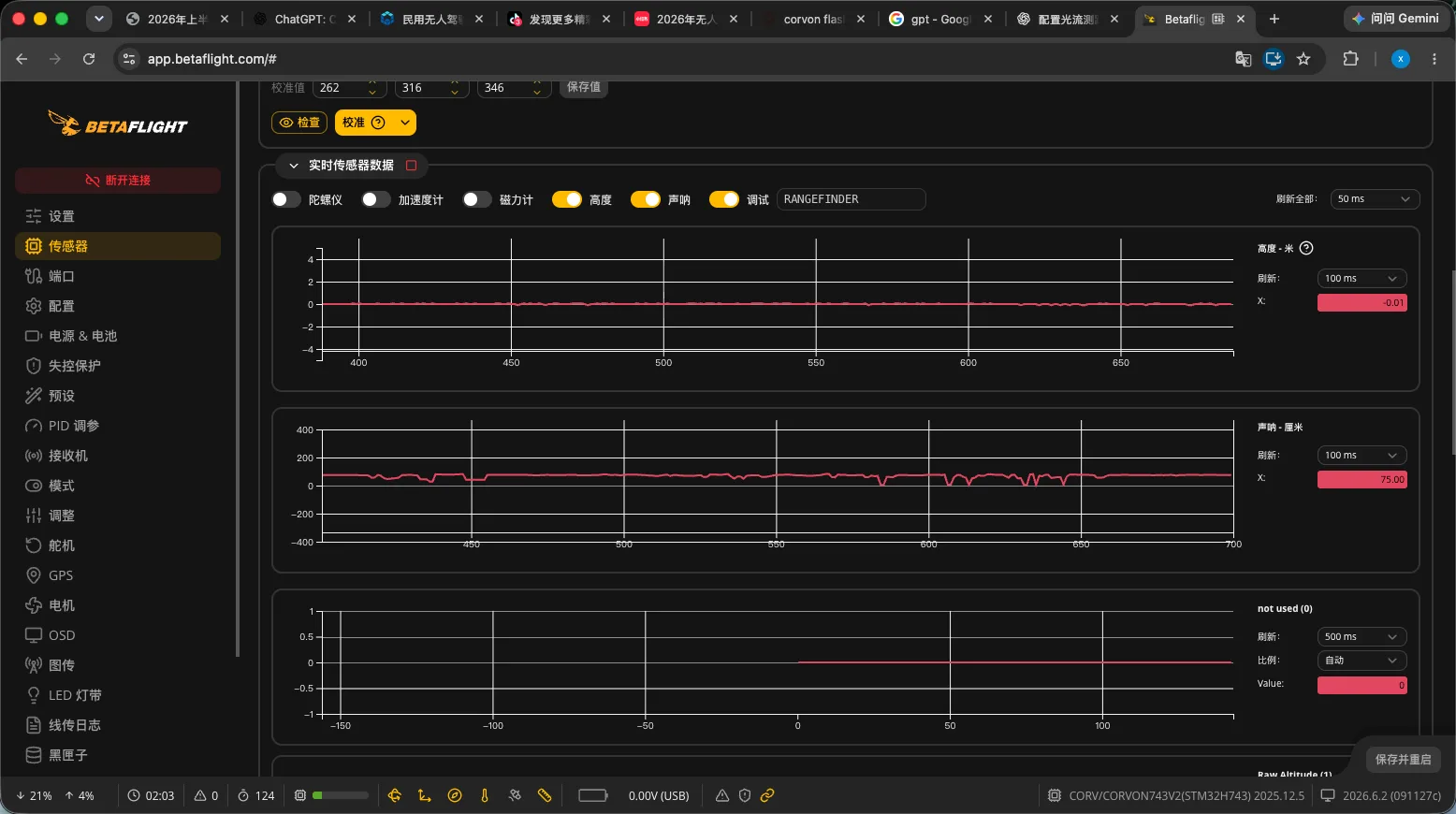
Task: Open the 500 ms refresh dropdown
Action: [1361, 637]
